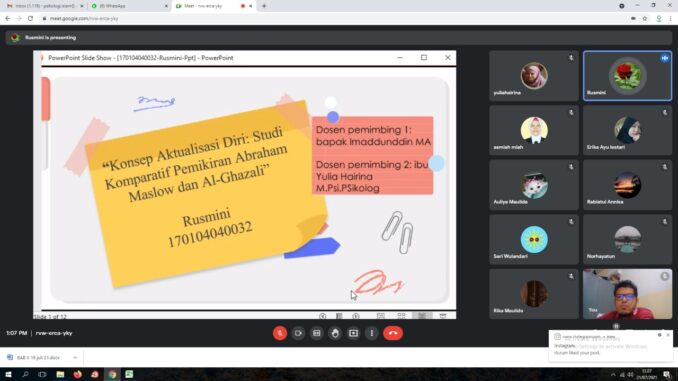
Task: Toggle the red microphone mute button
Action: (x=280, y=333)
